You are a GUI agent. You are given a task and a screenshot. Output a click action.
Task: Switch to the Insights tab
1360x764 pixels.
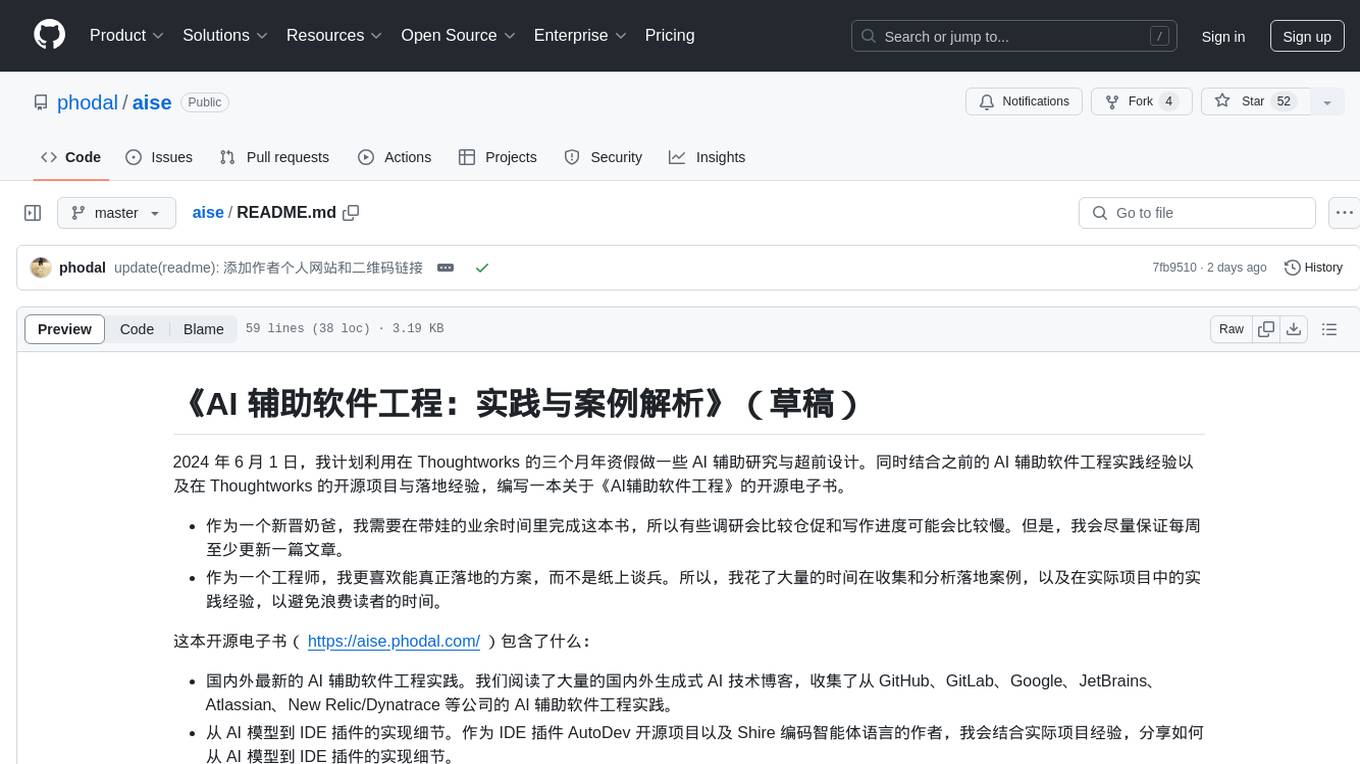(707, 157)
